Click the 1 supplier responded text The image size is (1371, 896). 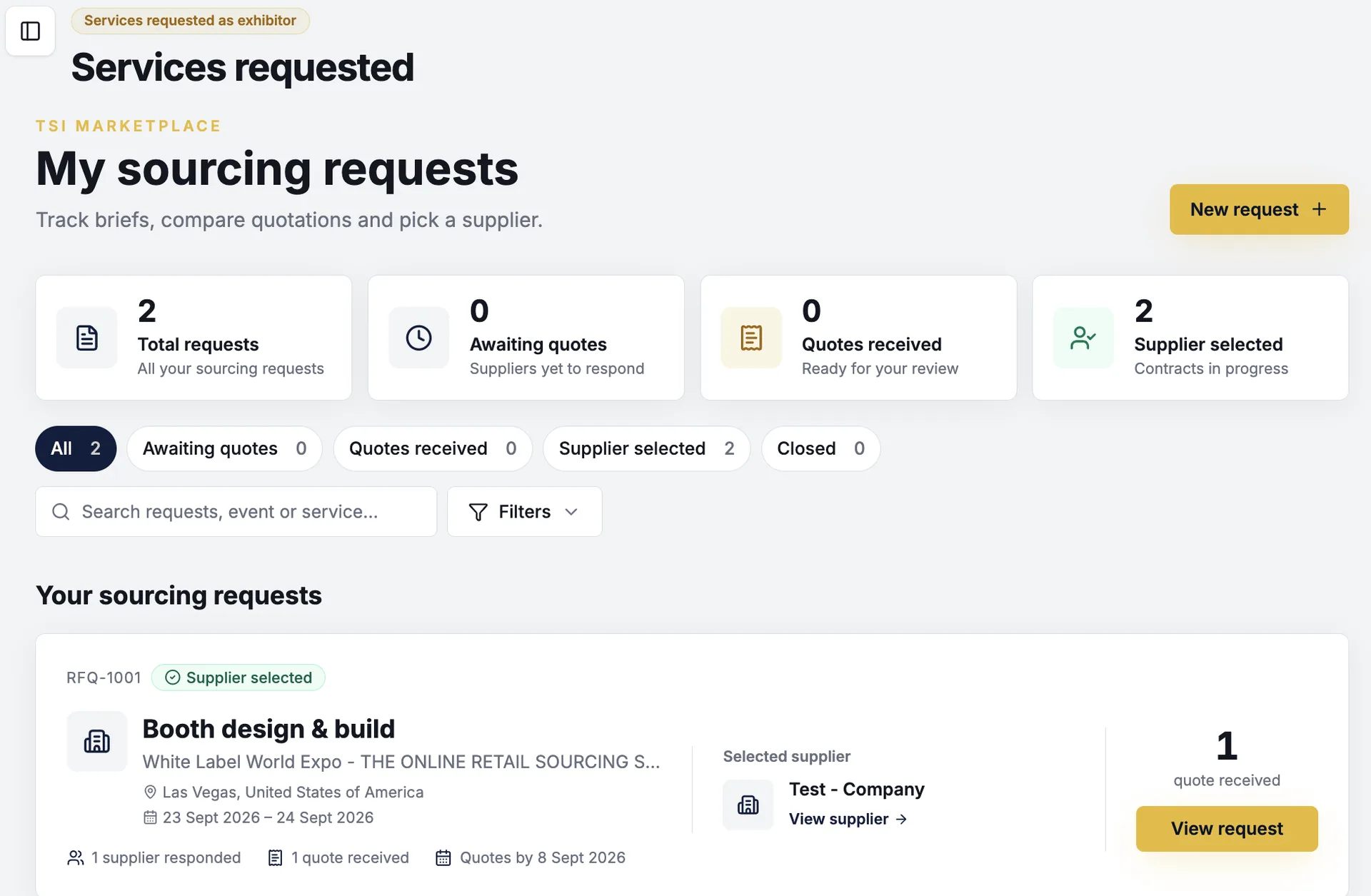click(166, 857)
